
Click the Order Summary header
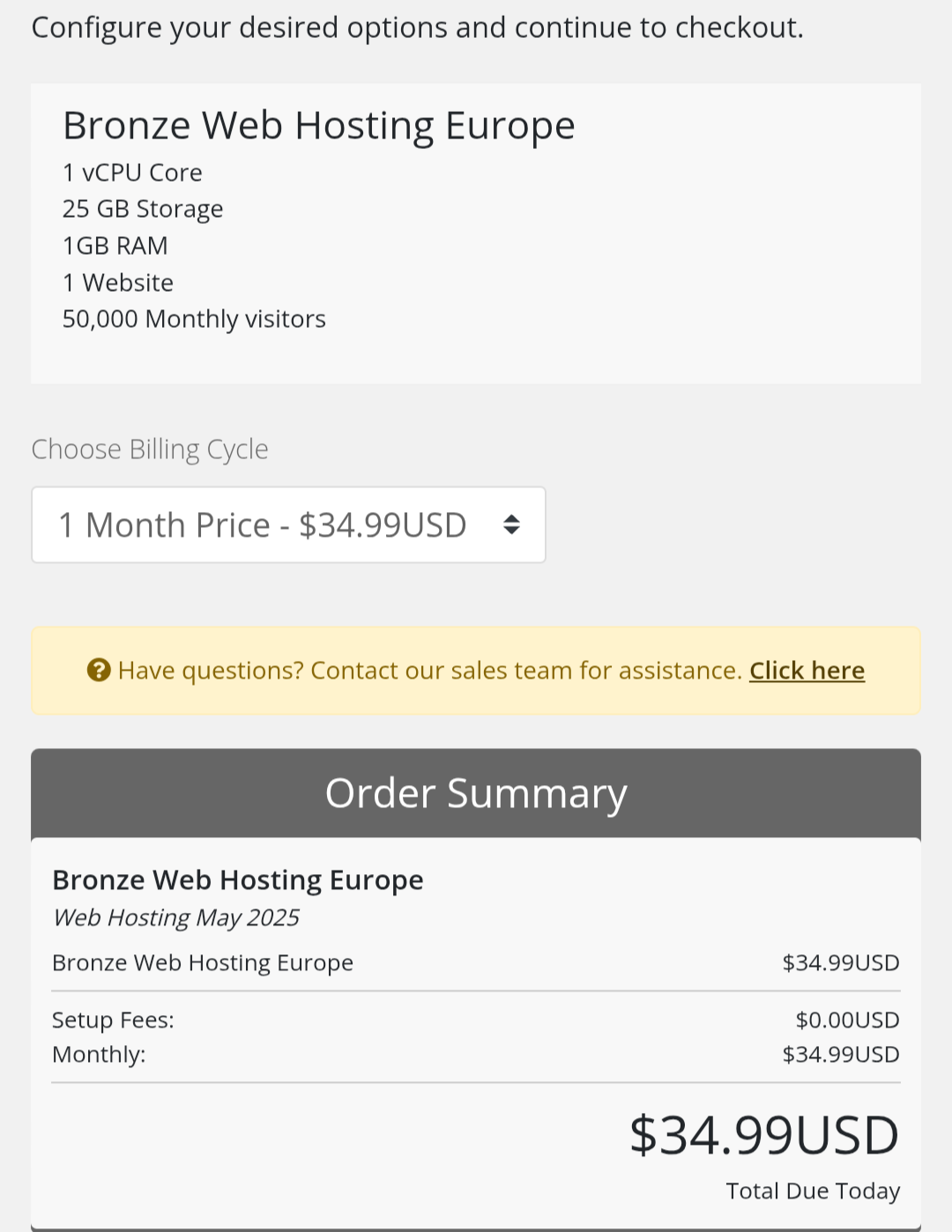coord(476,793)
